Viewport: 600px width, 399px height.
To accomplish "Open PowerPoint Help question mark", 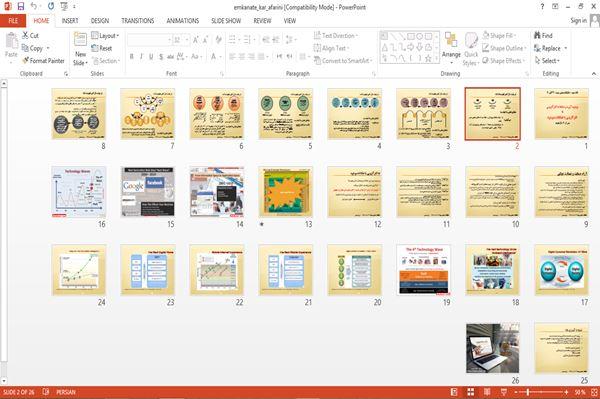I will 542,7.
